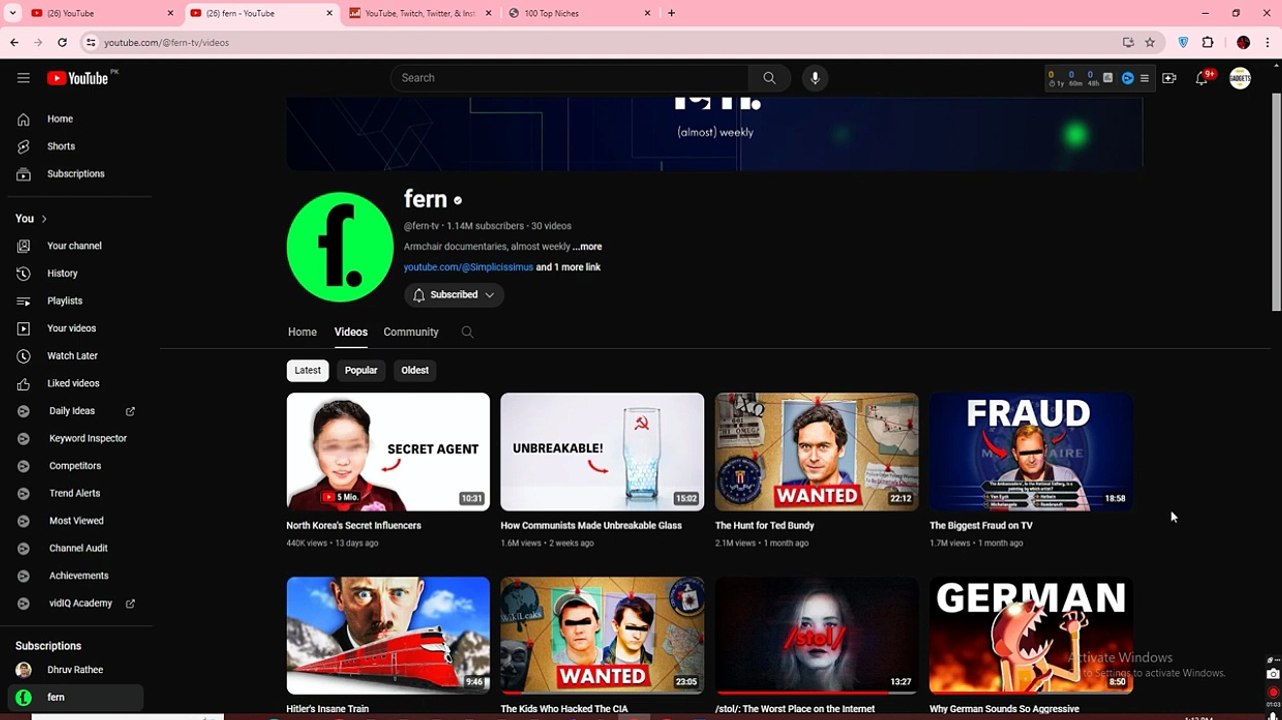The height and width of the screenshot is (720, 1282).
Task: Open the /stol/ video thumbnail
Action: (x=817, y=635)
